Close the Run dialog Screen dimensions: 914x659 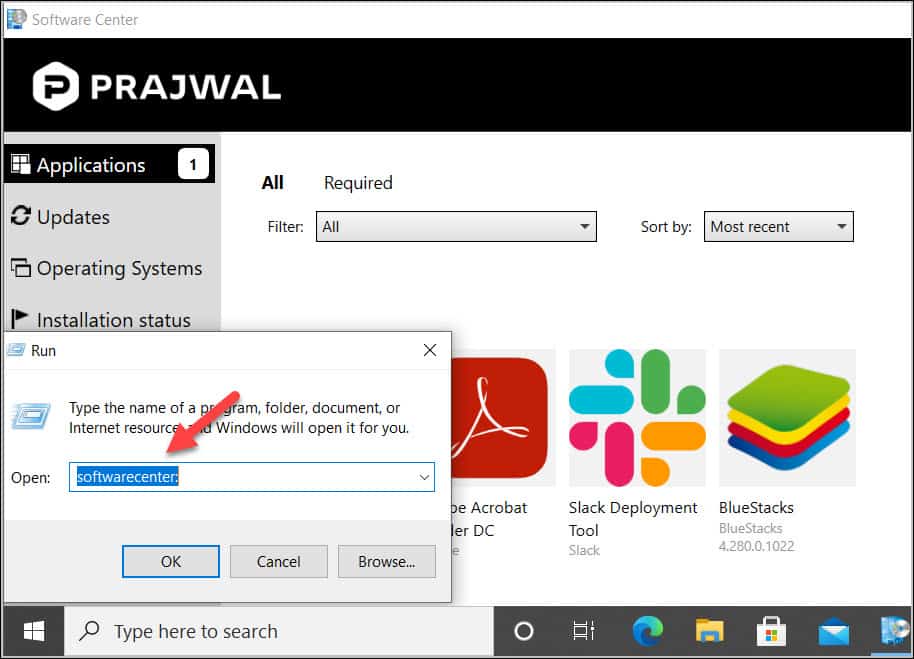[x=430, y=350]
